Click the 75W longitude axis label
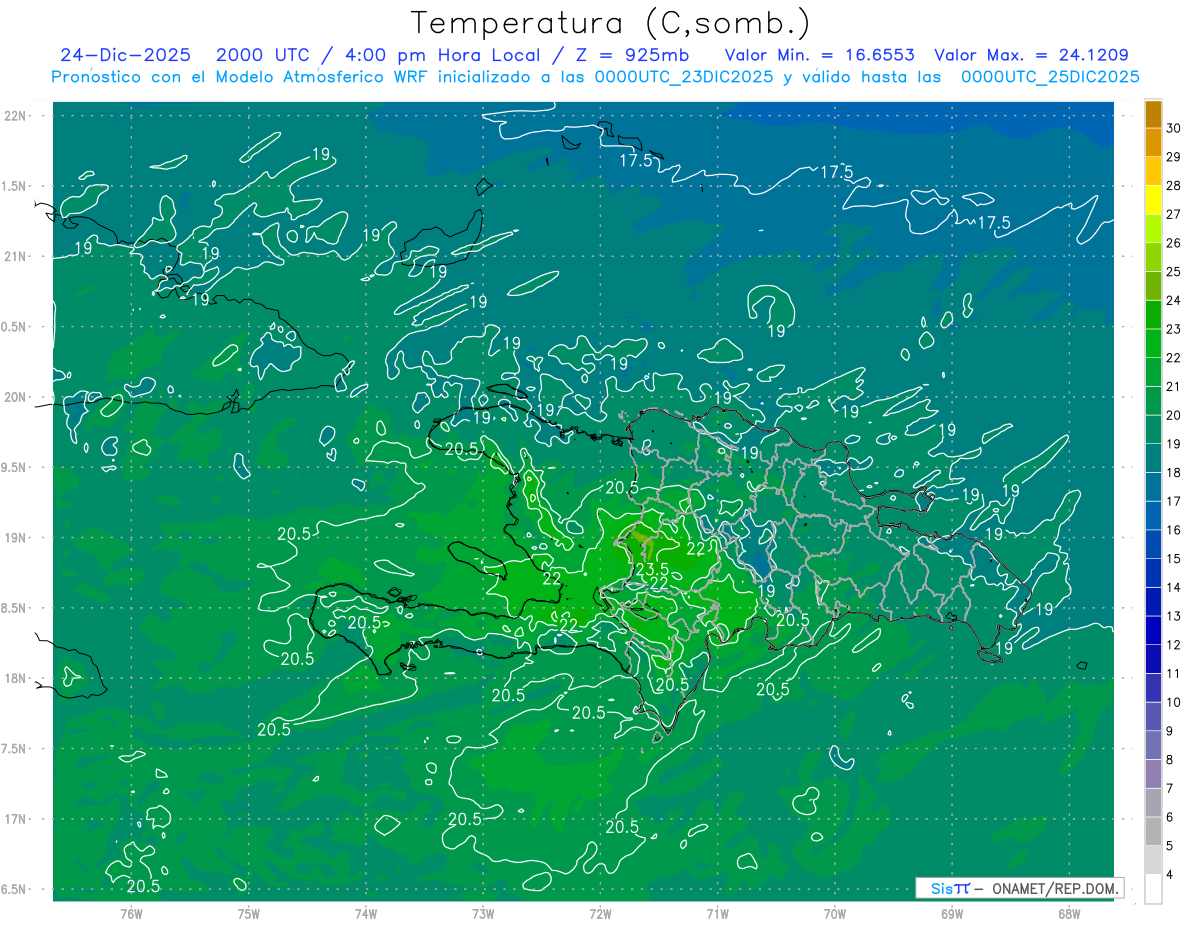 249,914
